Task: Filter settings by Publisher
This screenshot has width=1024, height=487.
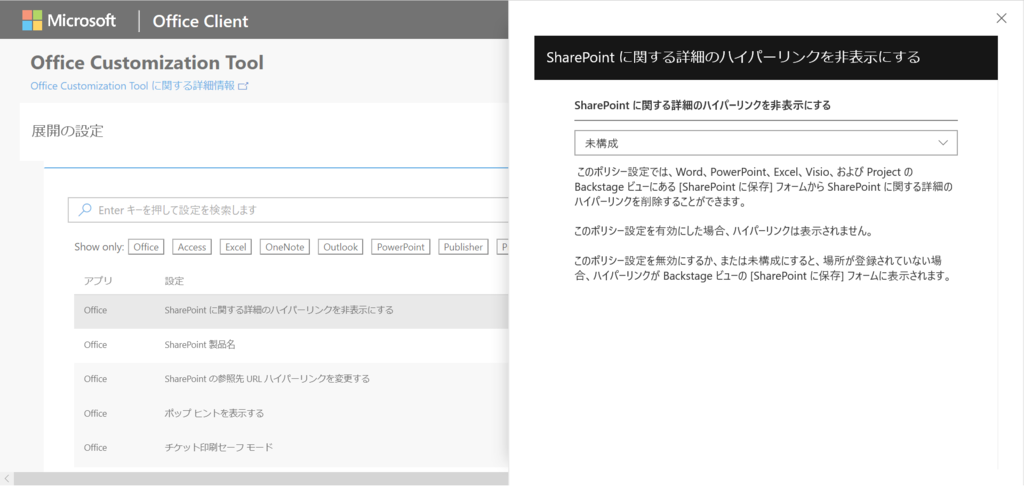Action: [x=463, y=247]
